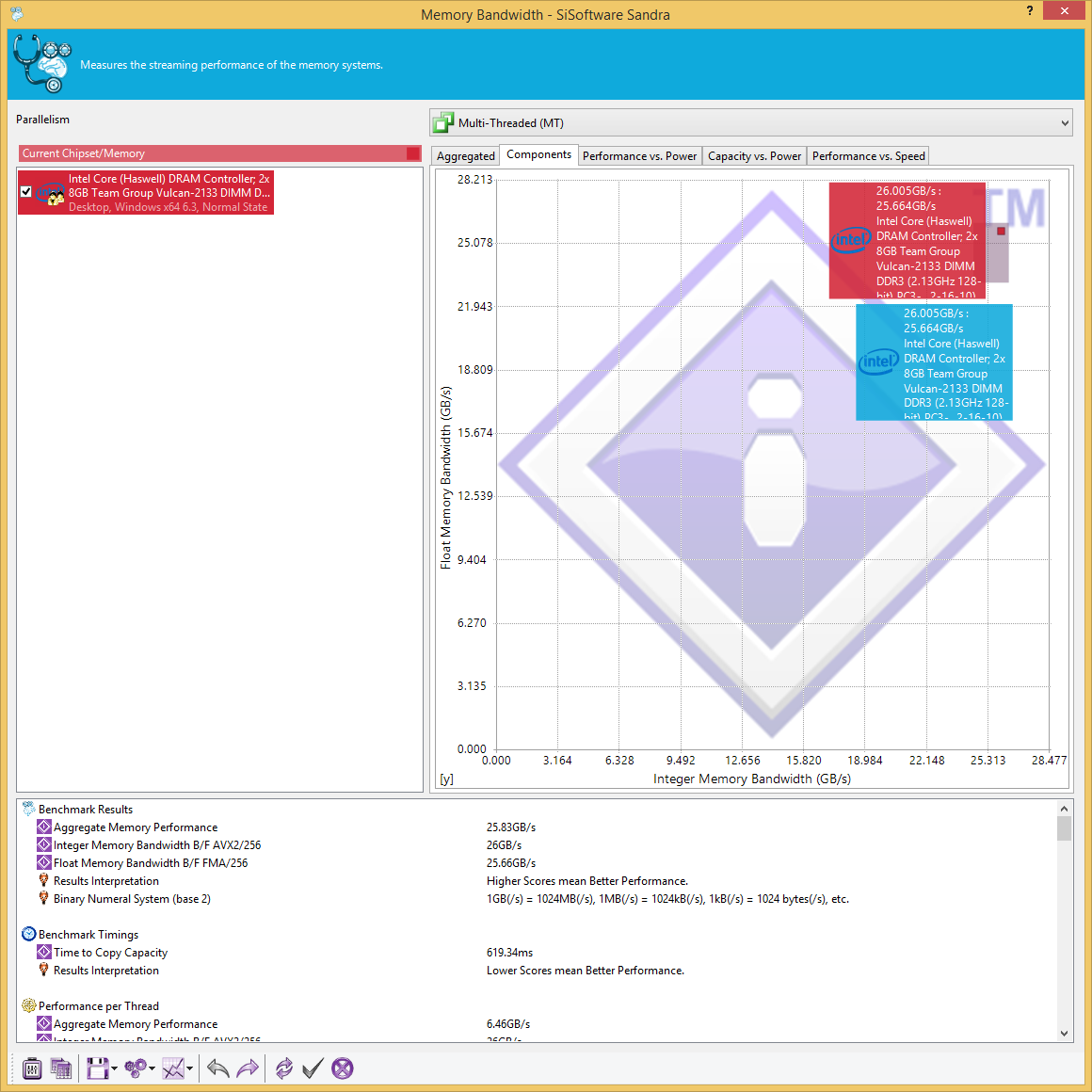Click the red chart tooltip box
Image resolution: width=1092 pixels, height=1092 pixels.
(907, 240)
